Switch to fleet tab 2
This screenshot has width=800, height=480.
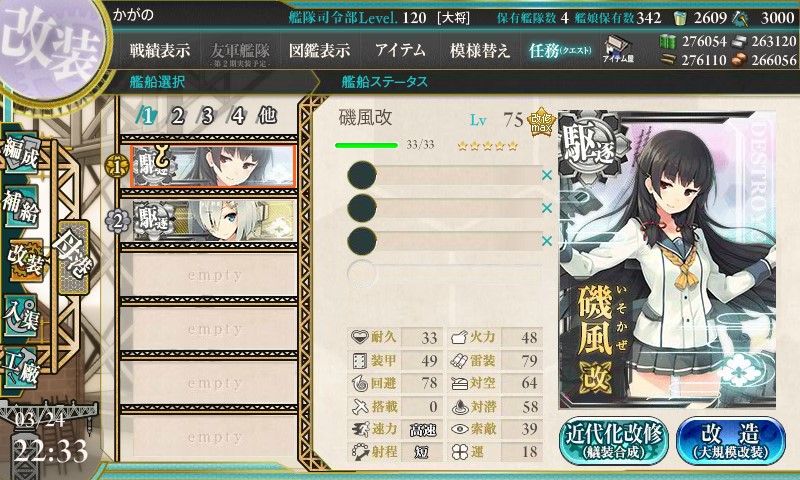tap(177, 116)
